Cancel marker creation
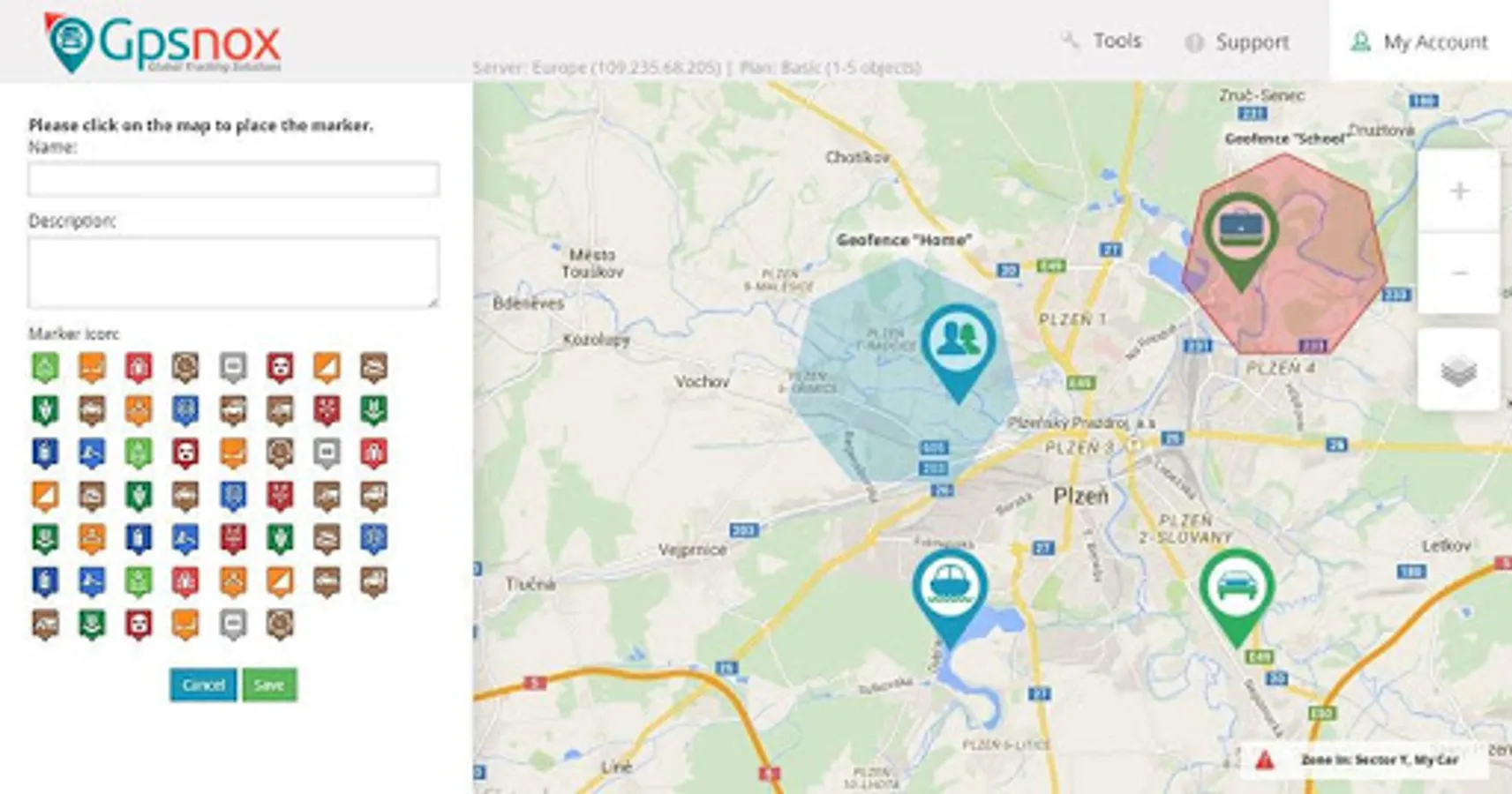This screenshot has height=794, width=1512. tap(203, 685)
